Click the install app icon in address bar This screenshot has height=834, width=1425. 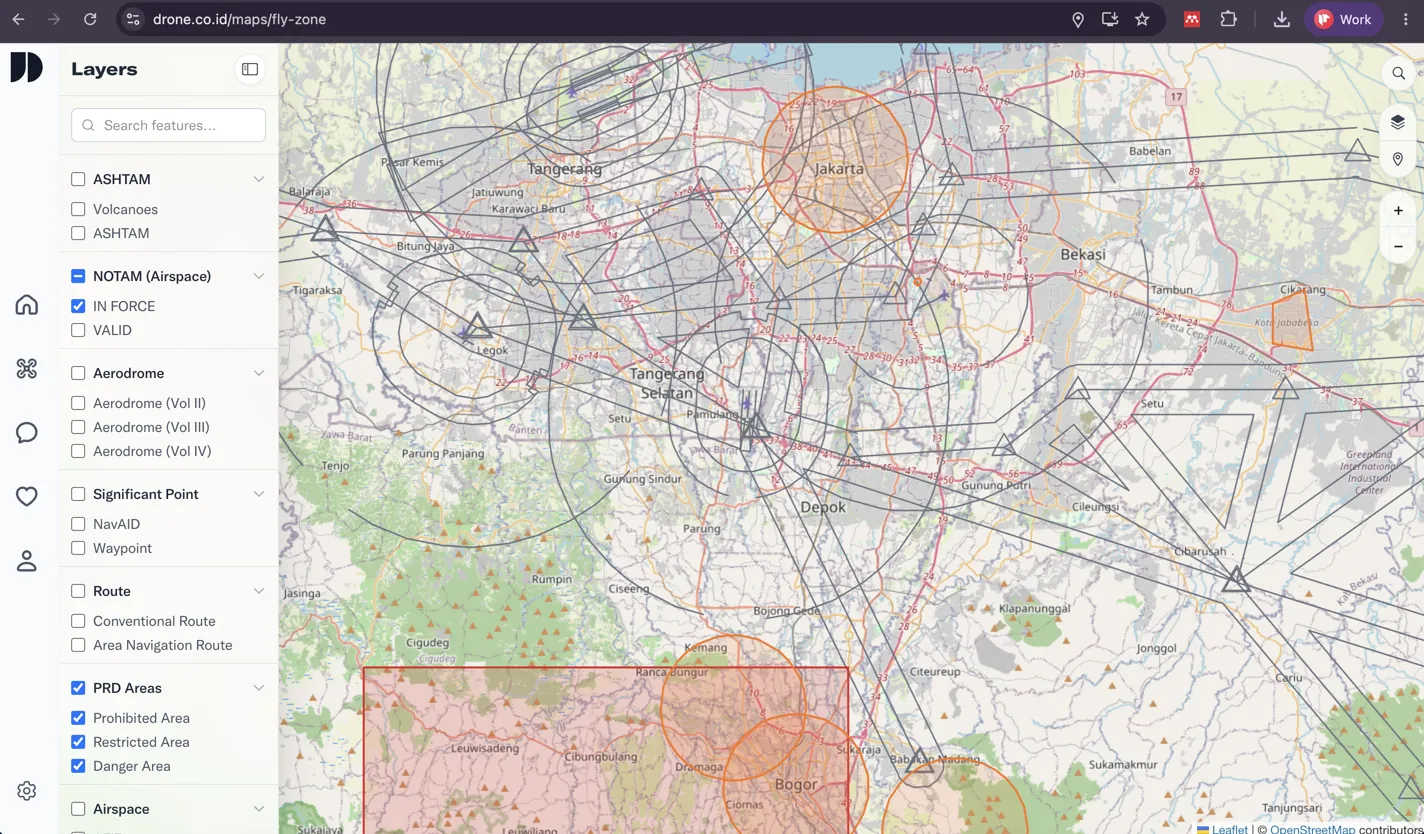[1110, 19]
